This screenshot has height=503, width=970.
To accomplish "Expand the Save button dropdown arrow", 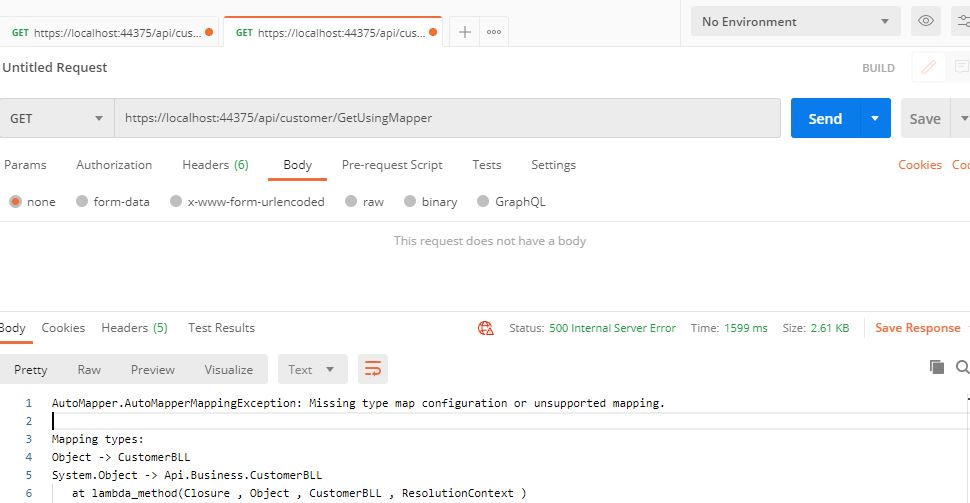I will [963, 118].
